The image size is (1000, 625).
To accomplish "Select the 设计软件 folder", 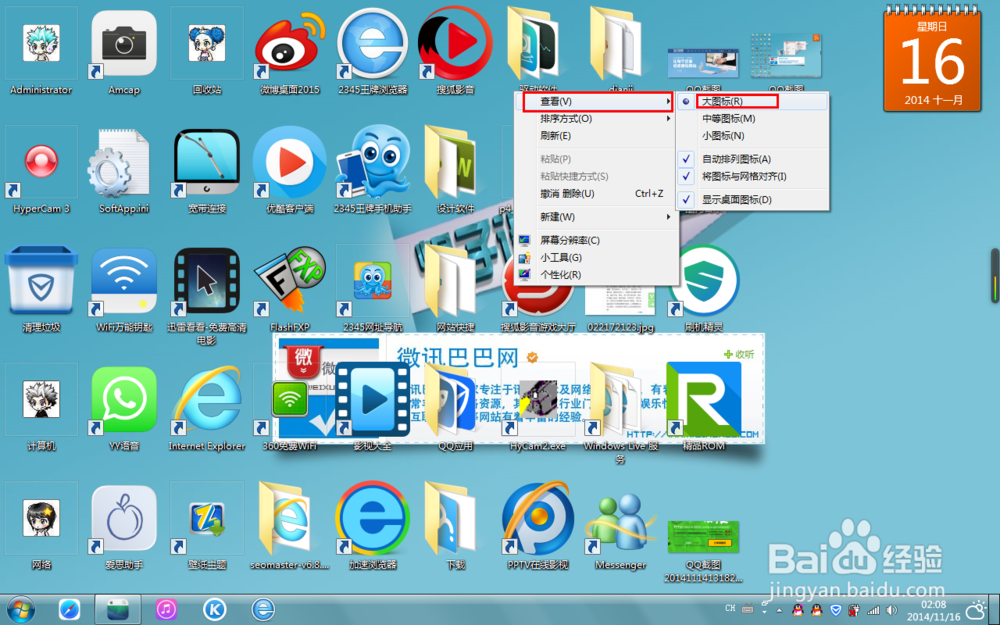I will tap(455, 171).
